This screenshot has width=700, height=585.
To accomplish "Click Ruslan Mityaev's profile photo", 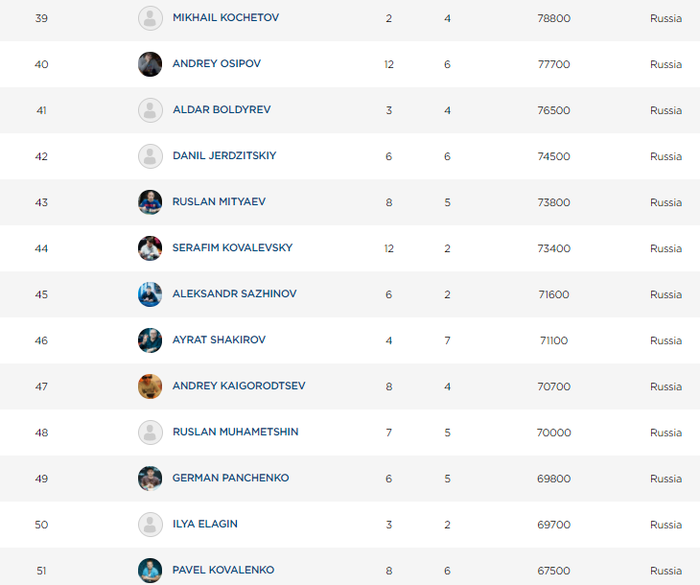I will (150, 202).
